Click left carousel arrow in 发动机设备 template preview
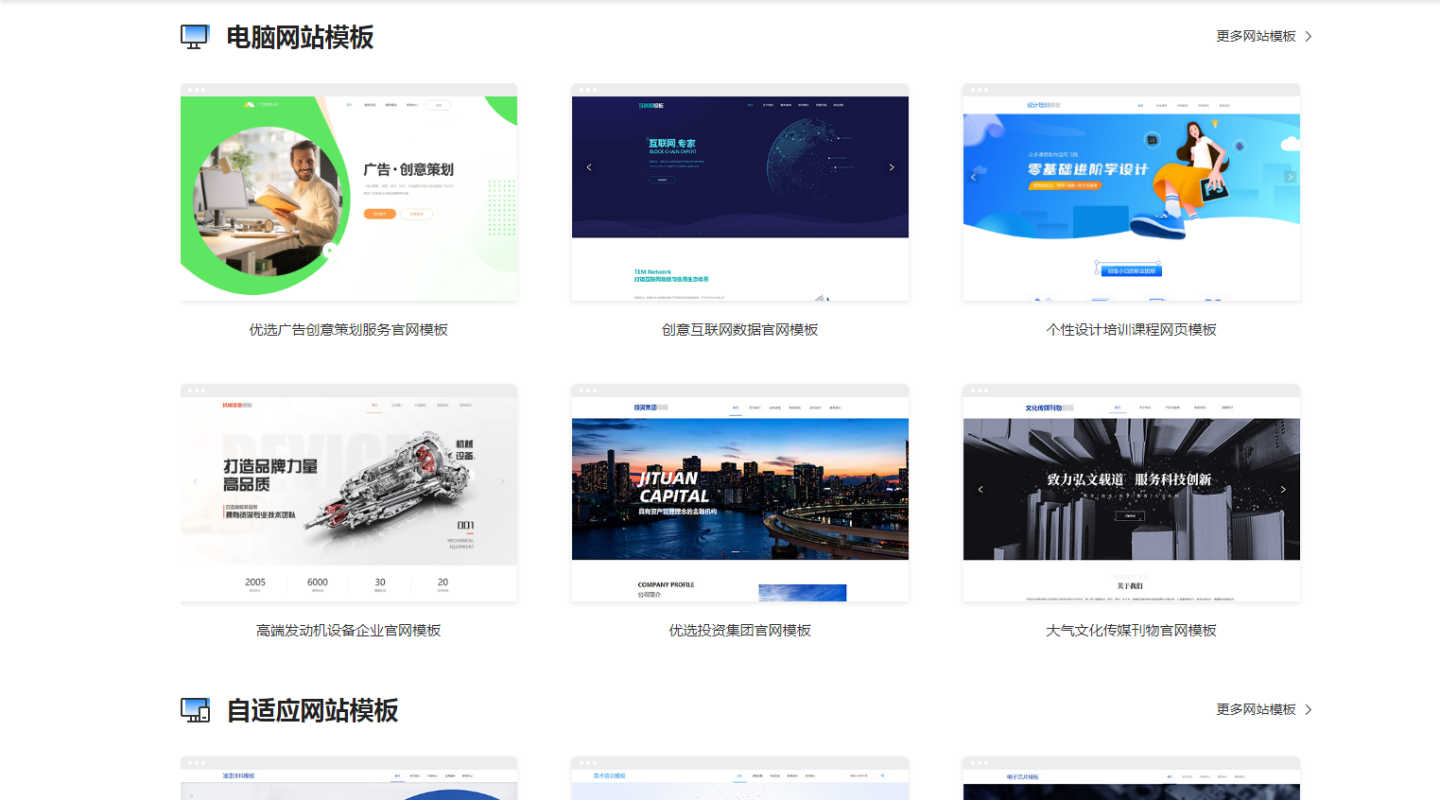1440x800 pixels. coord(196,481)
